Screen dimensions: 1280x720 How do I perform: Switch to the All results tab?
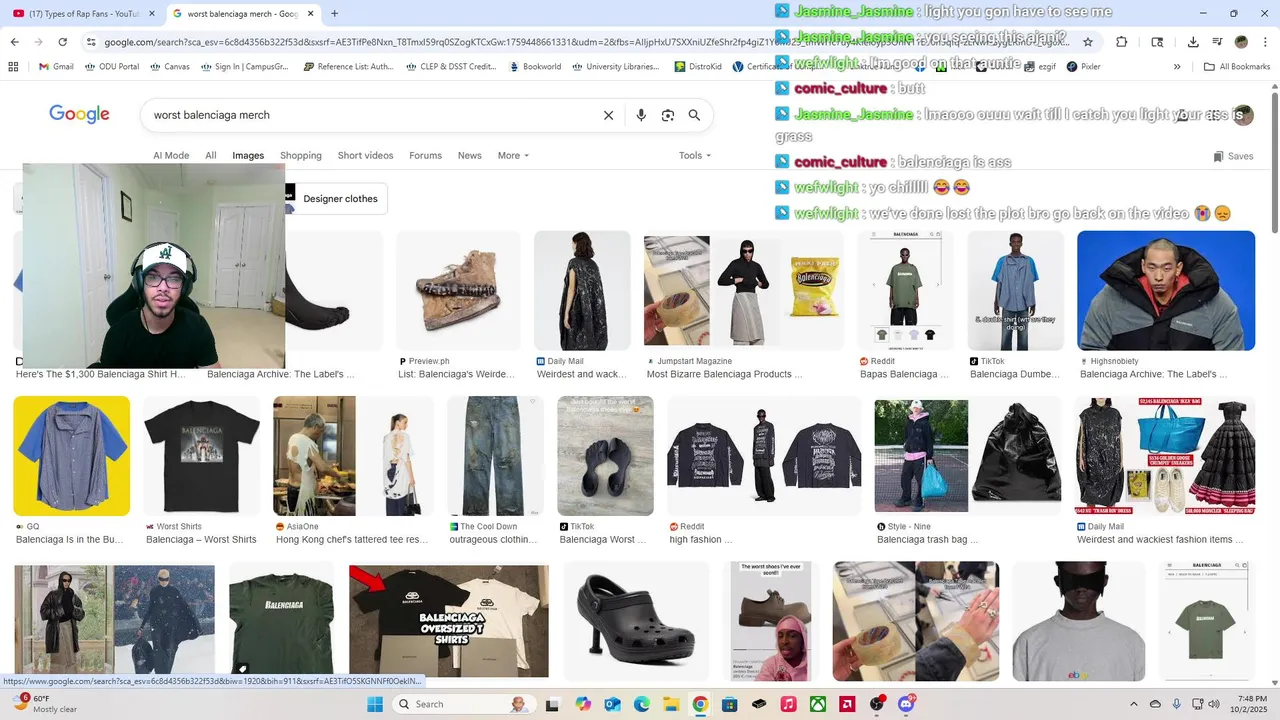(x=211, y=155)
